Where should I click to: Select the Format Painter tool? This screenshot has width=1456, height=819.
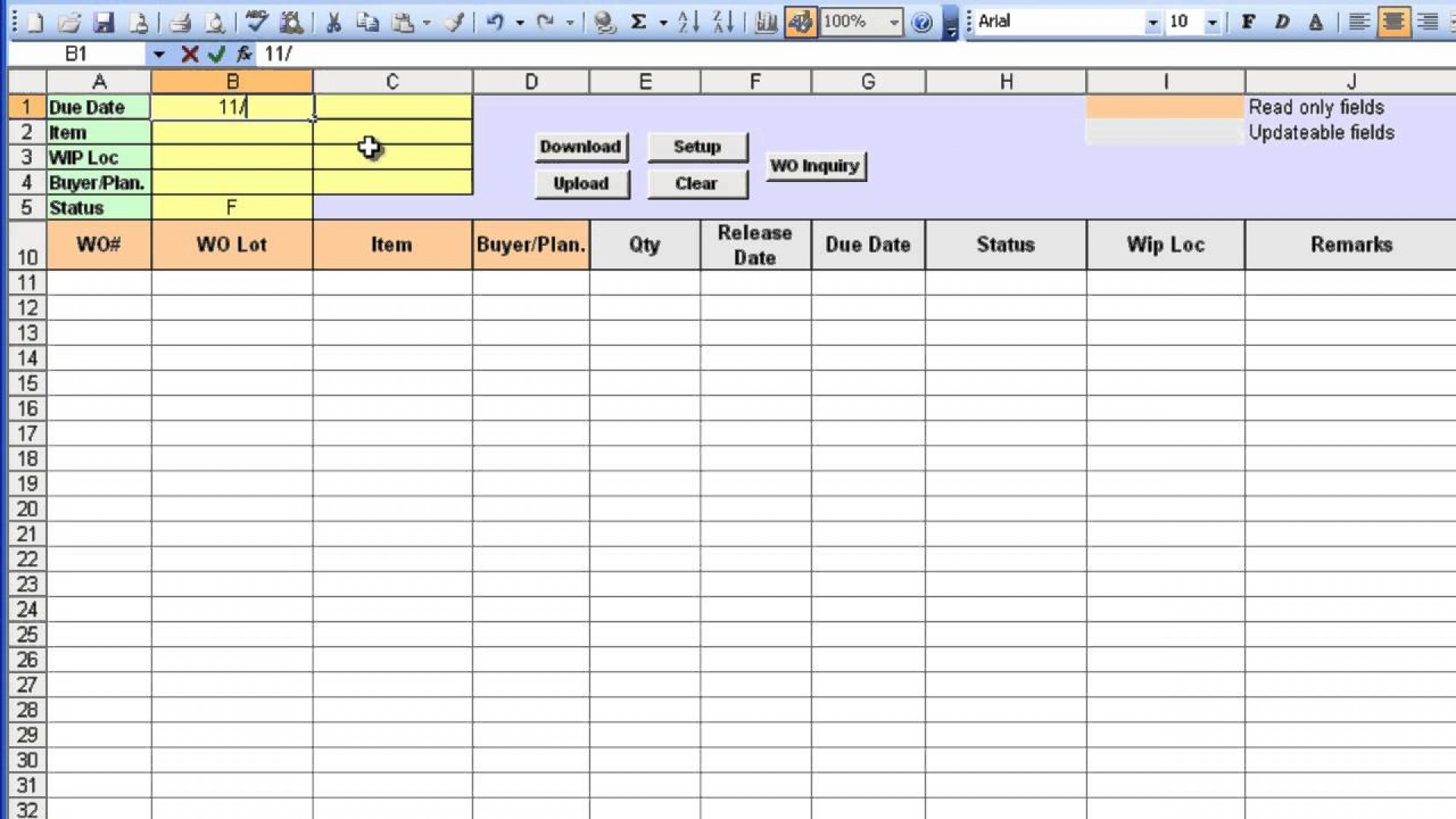click(x=454, y=22)
